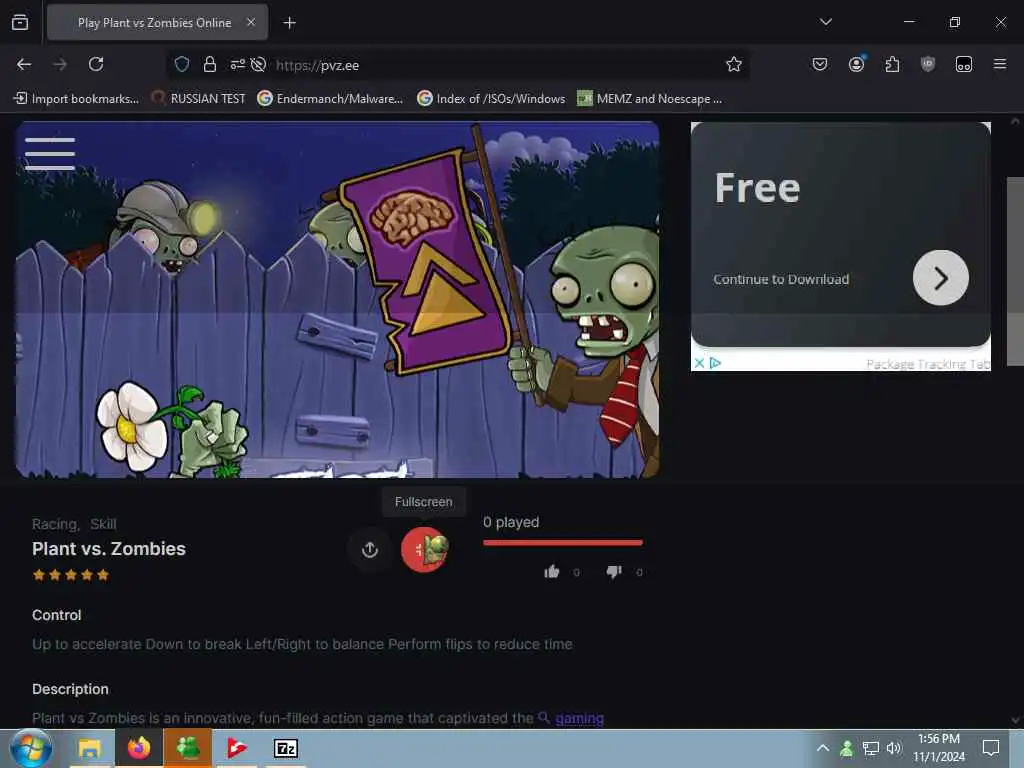This screenshot has height=768, width=1024.
Task: Click the red Fullscreen game button
Action: point(424,550)
